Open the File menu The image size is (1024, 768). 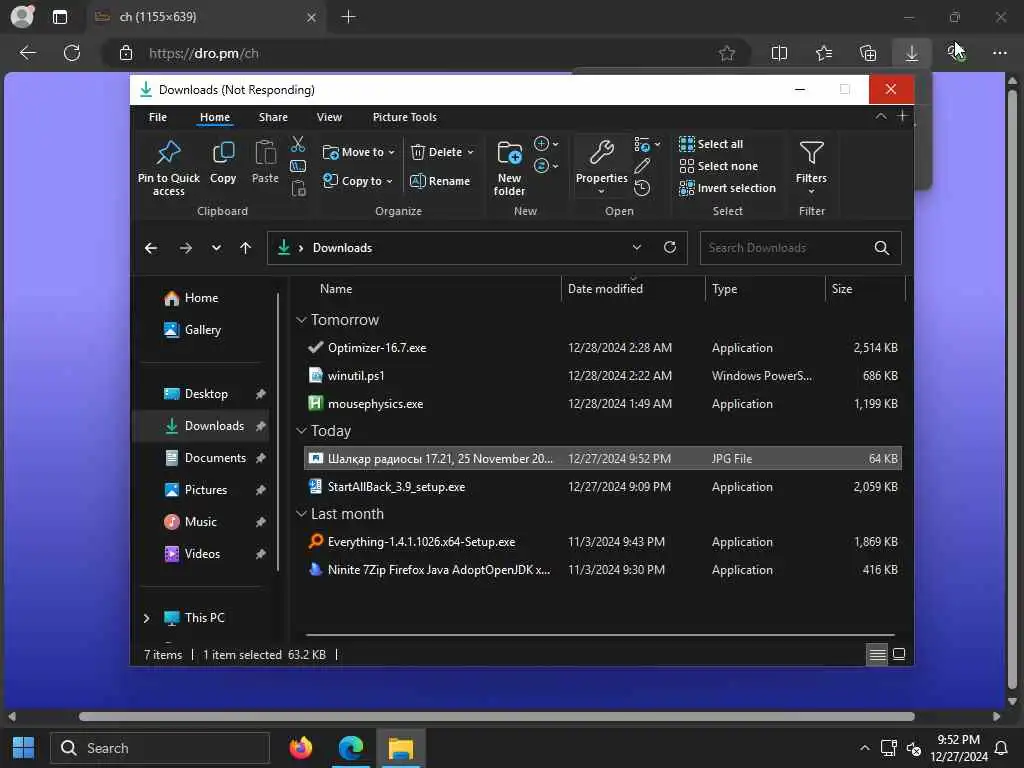[x=157, y=117]
